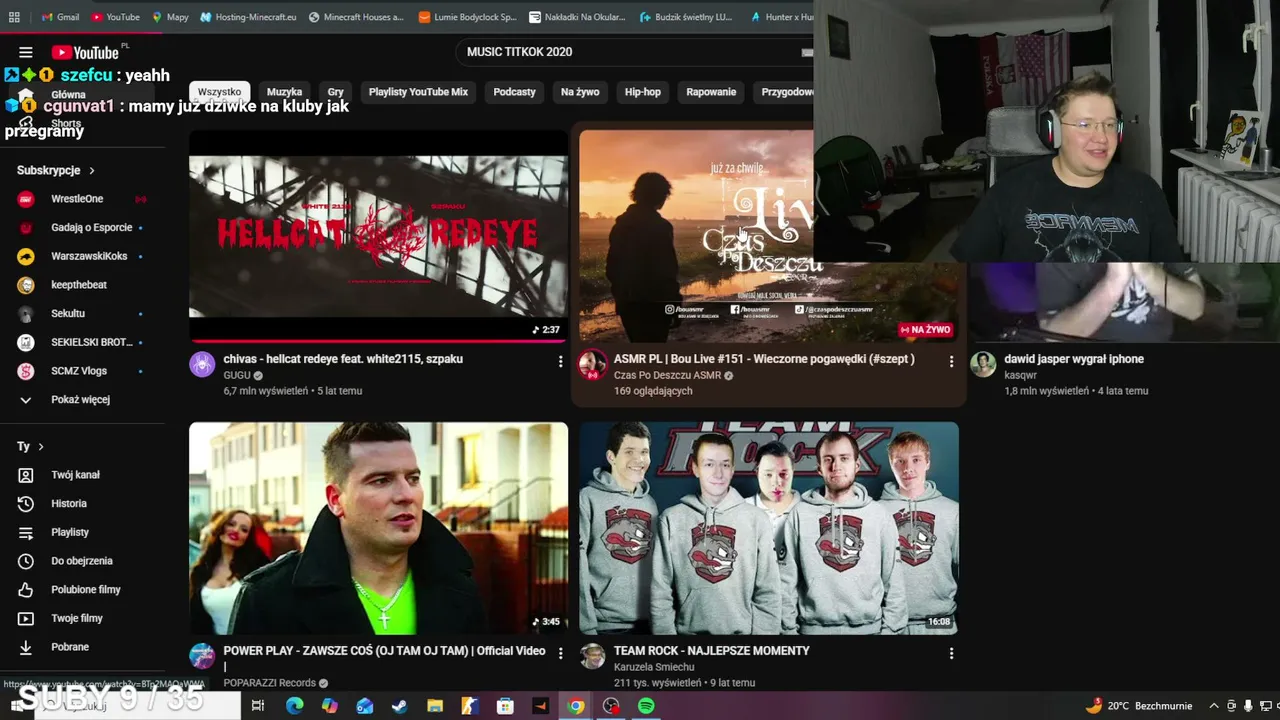Image resolution: width=1280 pixels, height=720 pixels.
Task: Open the Czas Po Deszczu ASMR channel name
Action: point(667,375)
